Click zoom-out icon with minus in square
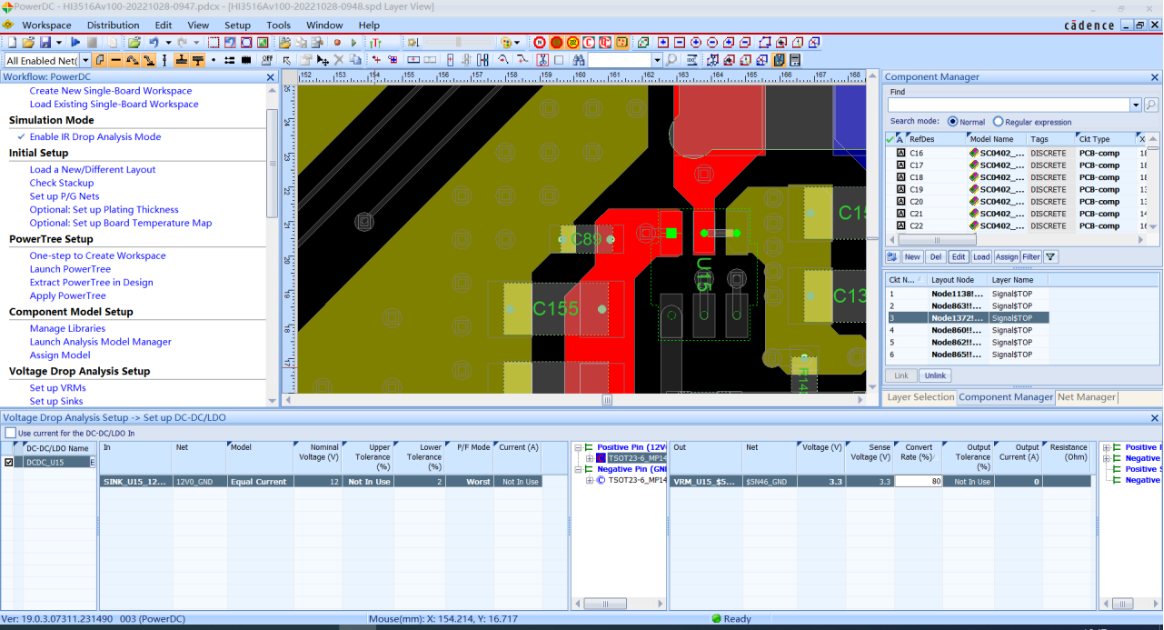Screen dimensions: 1164x630 [x=679, y=42]
